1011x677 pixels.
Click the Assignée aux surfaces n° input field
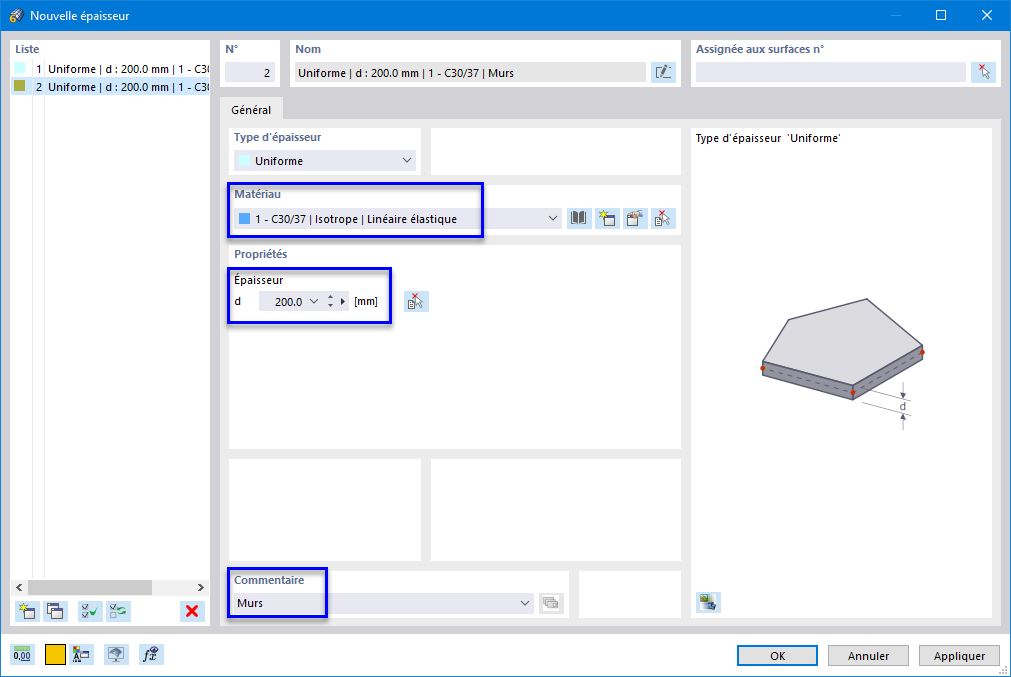[830, 72]
